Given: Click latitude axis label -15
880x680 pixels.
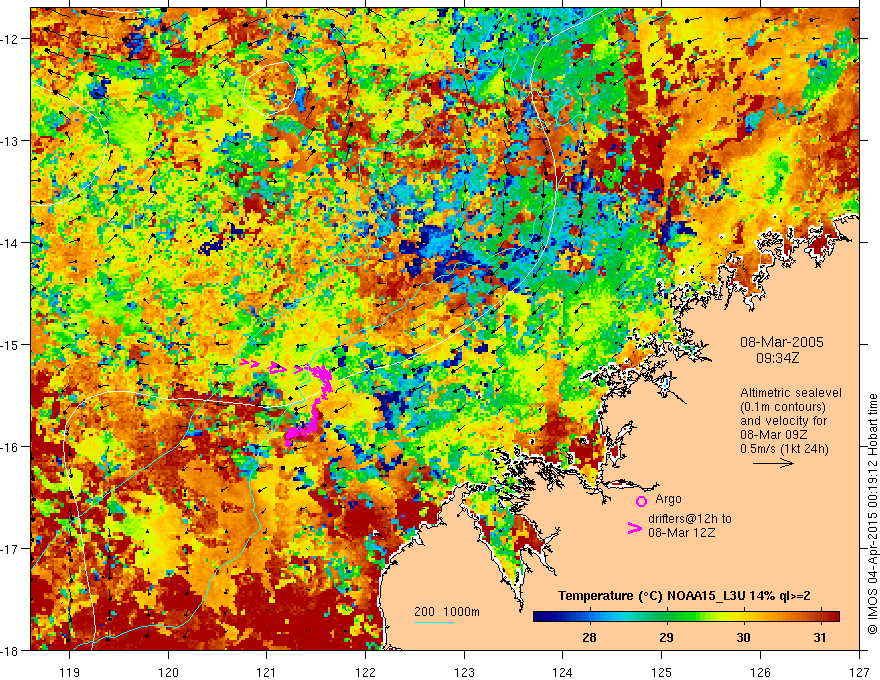Looking at the screenshot, I should coord(10,344).
